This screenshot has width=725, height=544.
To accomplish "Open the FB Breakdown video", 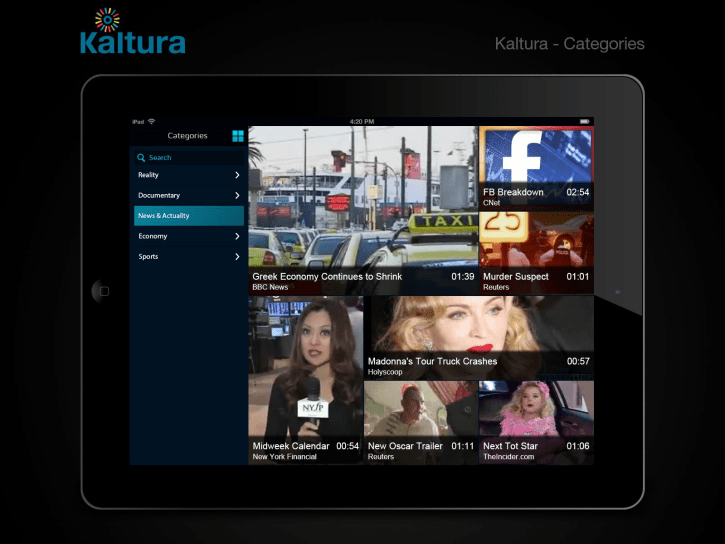I will [536, 168].
